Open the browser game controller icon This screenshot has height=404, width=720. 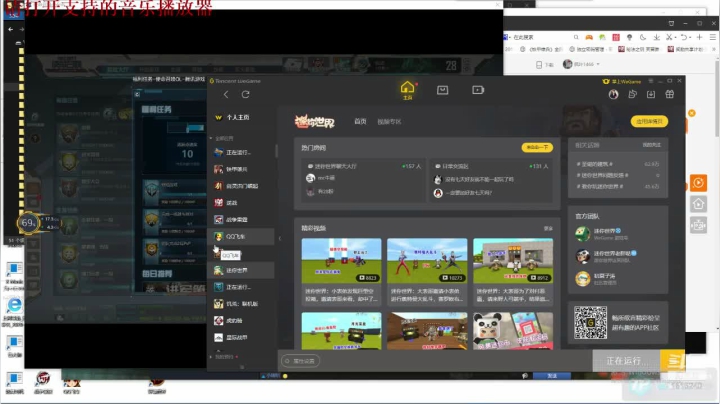(x=589, y=37)
